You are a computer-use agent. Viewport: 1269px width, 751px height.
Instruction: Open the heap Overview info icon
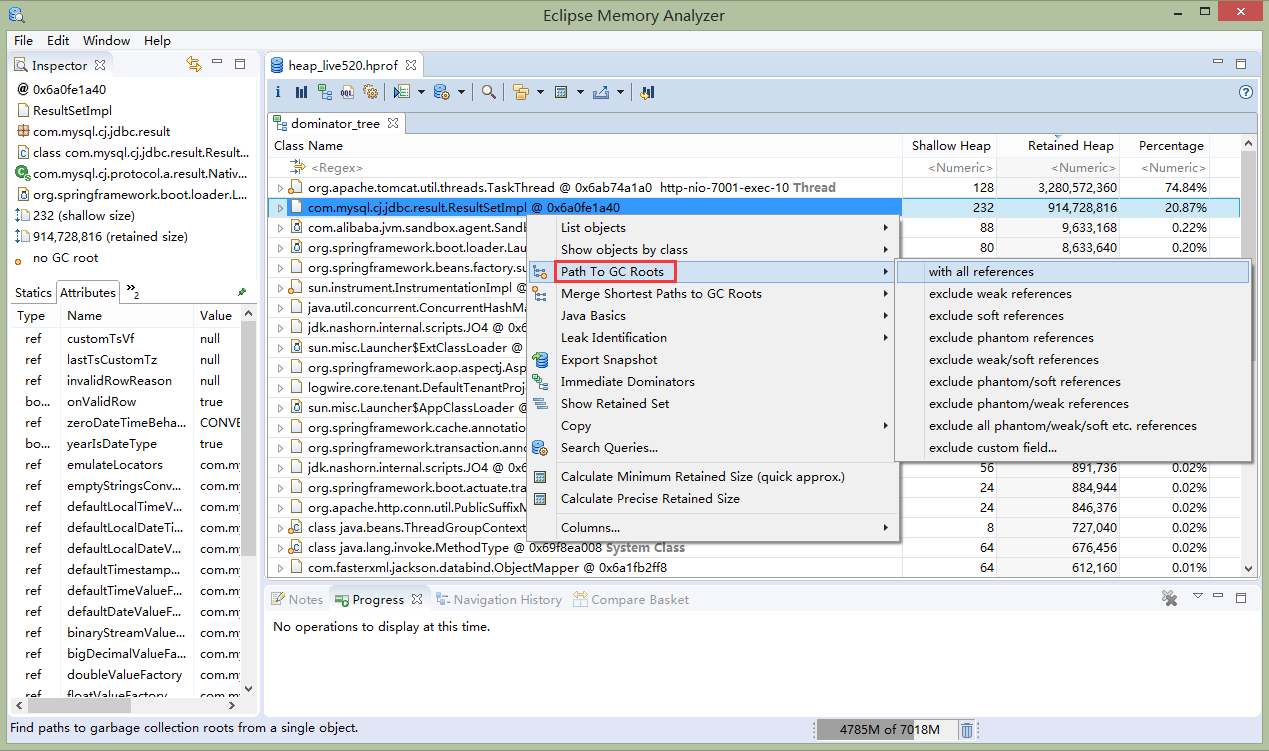click(278, 92)
